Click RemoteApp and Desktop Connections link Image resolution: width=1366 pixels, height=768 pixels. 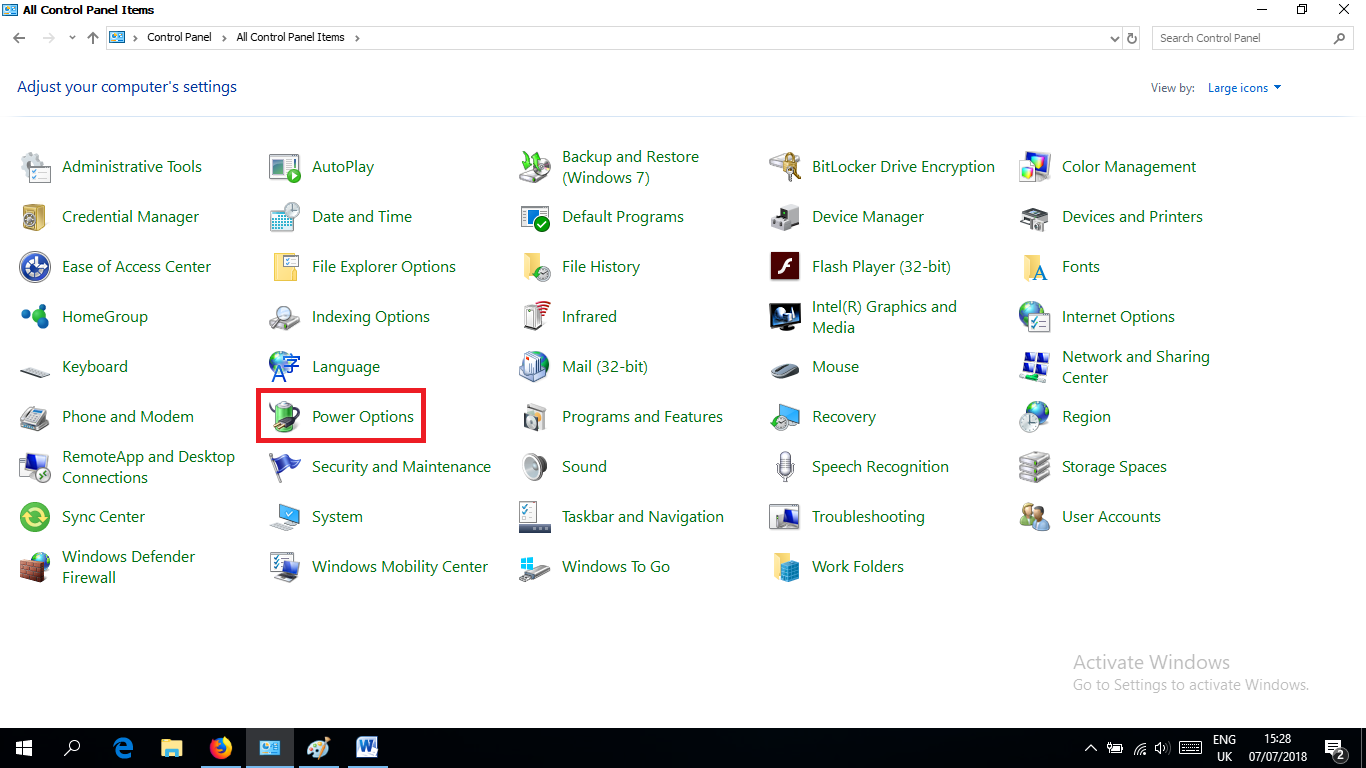click(148, 467)
